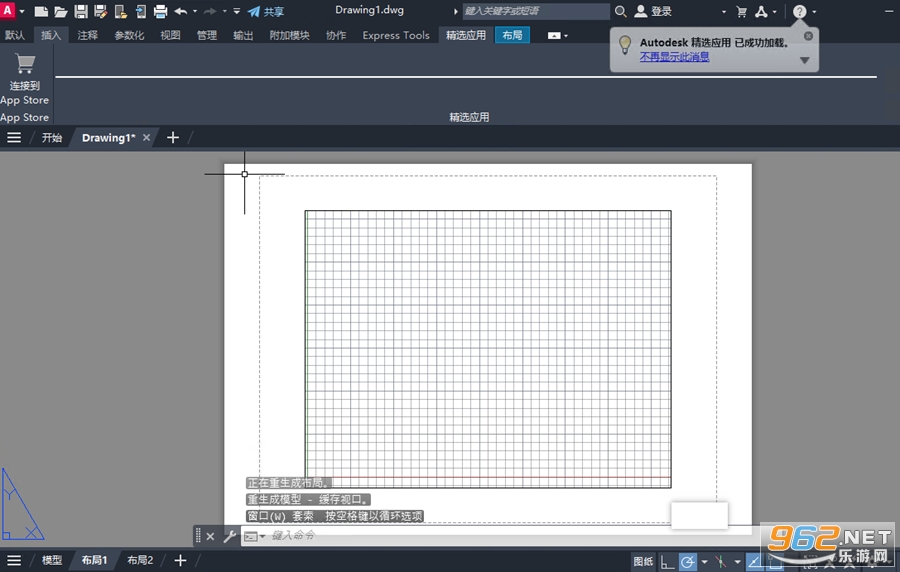Select the 精选应用 ribbon tab
This screenshot has width=900, height=572.
[466, 35]
